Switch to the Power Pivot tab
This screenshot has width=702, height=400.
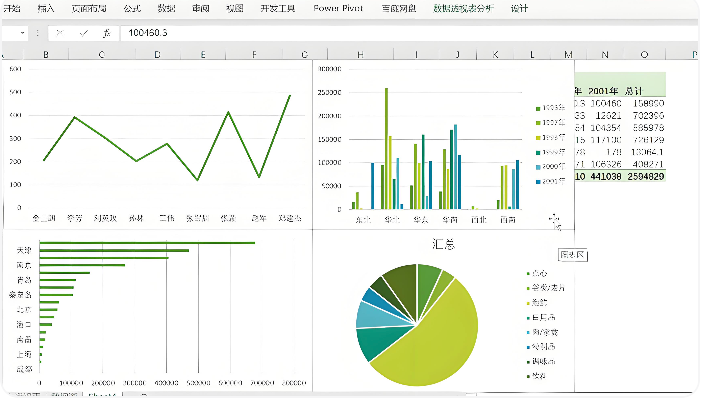pos(338,8)
